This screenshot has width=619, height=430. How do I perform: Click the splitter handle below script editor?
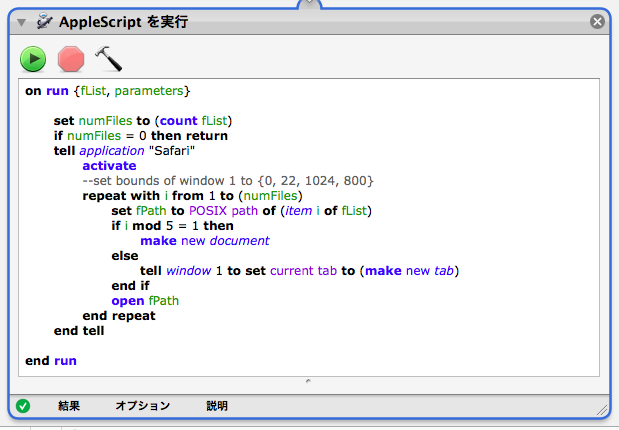(308, 381)
